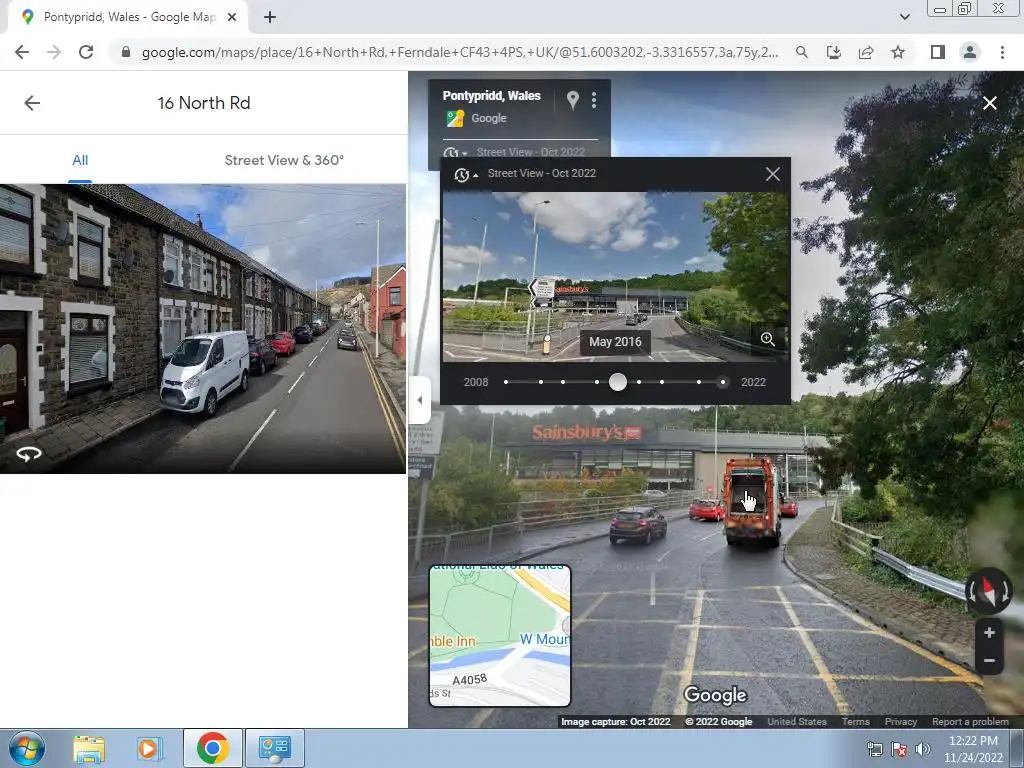Switch to Street View & 360° tab
The height and width of the screenshot is (768, 1024).
pos(284,160)
